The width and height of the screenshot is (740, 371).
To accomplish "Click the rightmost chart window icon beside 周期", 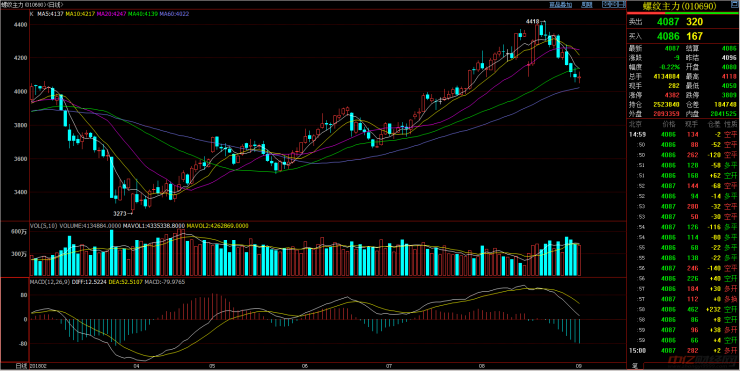I will (622, 4).
